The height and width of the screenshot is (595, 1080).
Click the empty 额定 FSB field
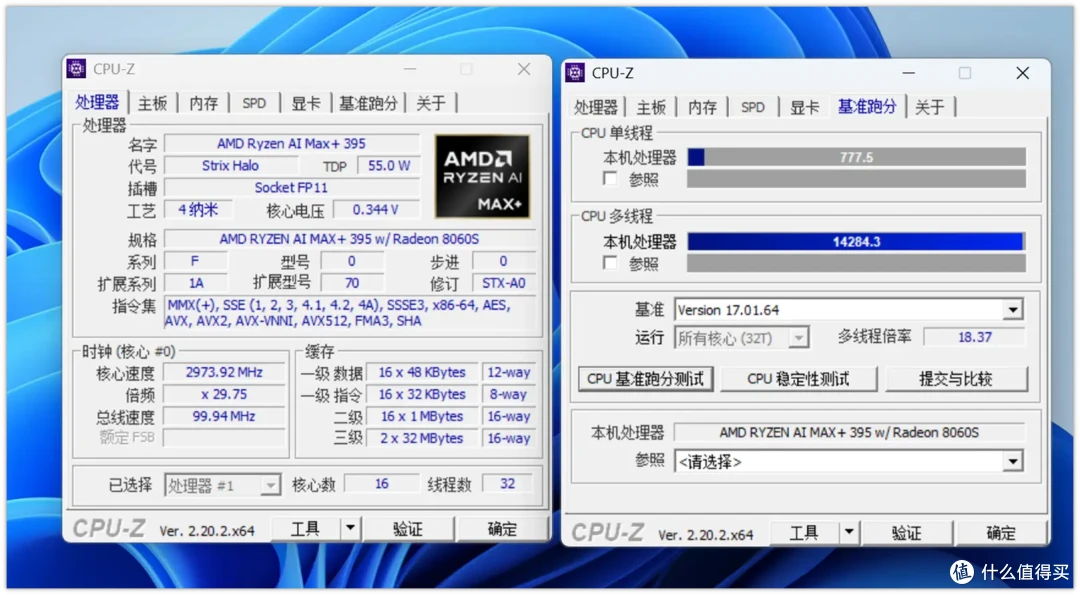click(224, 438)
